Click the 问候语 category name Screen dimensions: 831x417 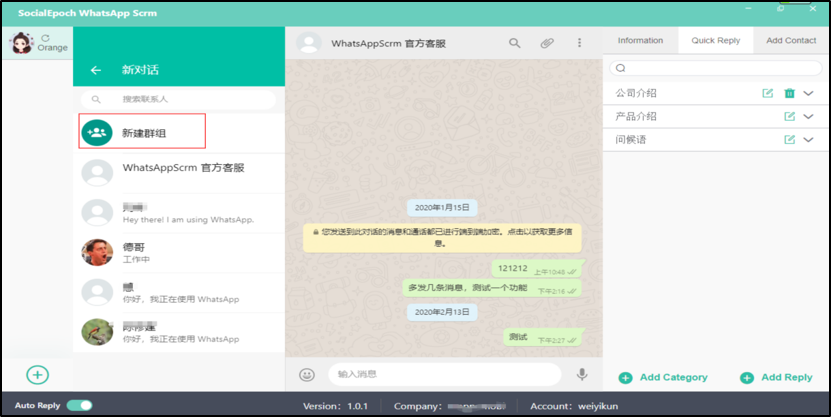tap(631, 140)
